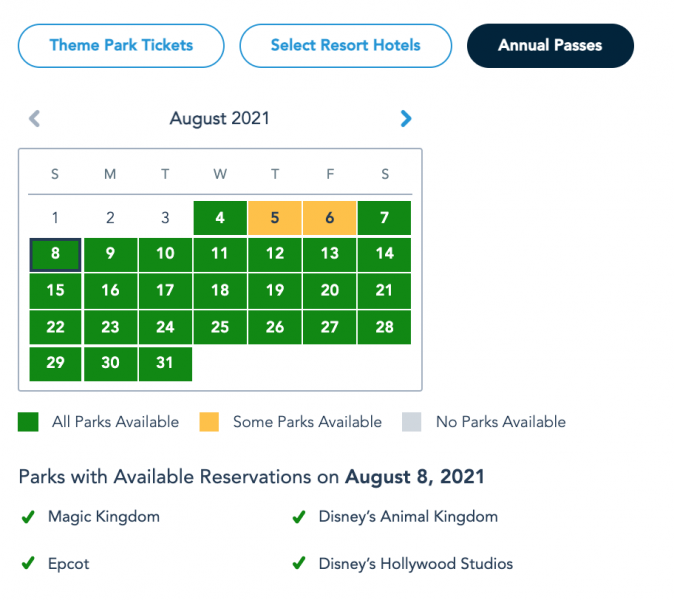Click the green checkmark beside Magic Kingdom
This screenshot has width=674, height=600.
point(27,517)
